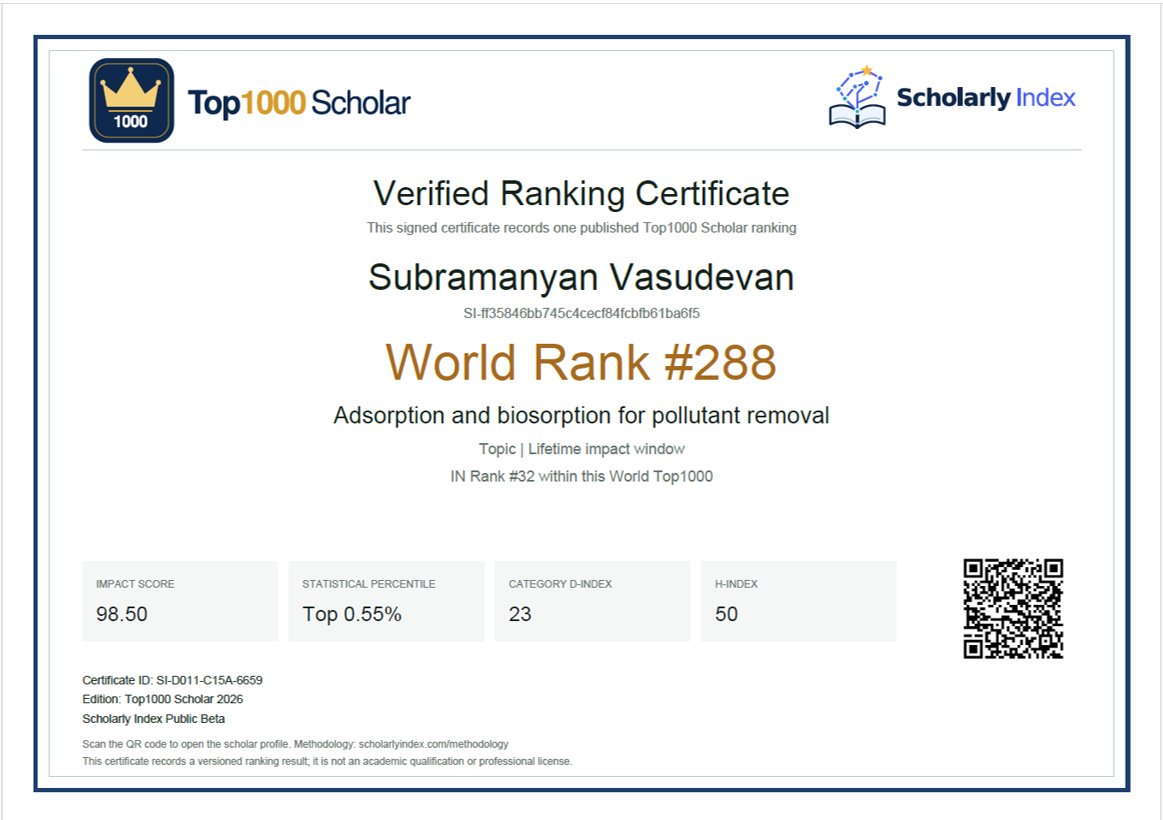Click the 'scholarlyindex.com/methodology' URL text
The image size is (1163, 820).
coord(434,744)
